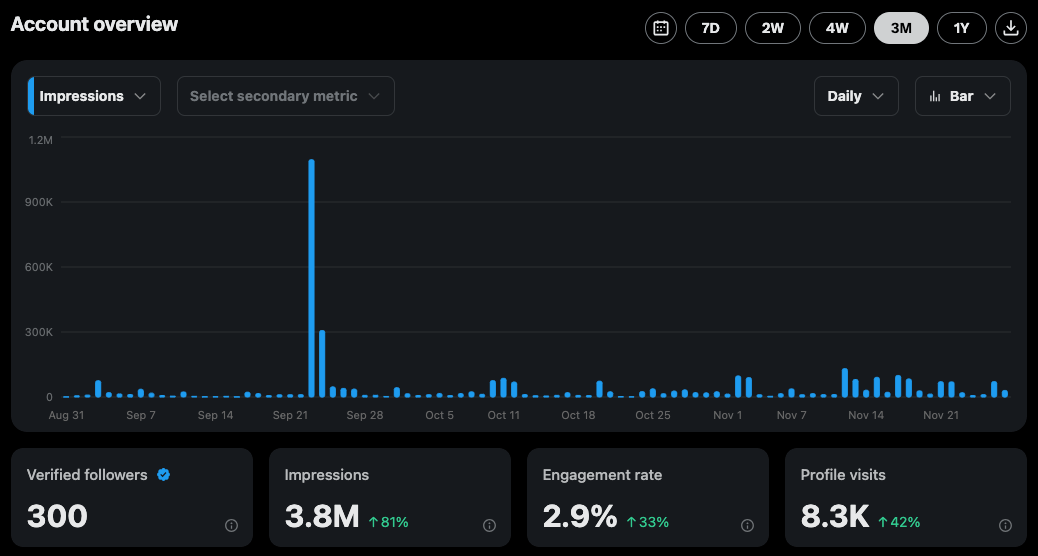The height and width of the screenshot is (556, 1038).
Task: Click the 33% engagement rate increase indicator
Action: click(647, 522)
